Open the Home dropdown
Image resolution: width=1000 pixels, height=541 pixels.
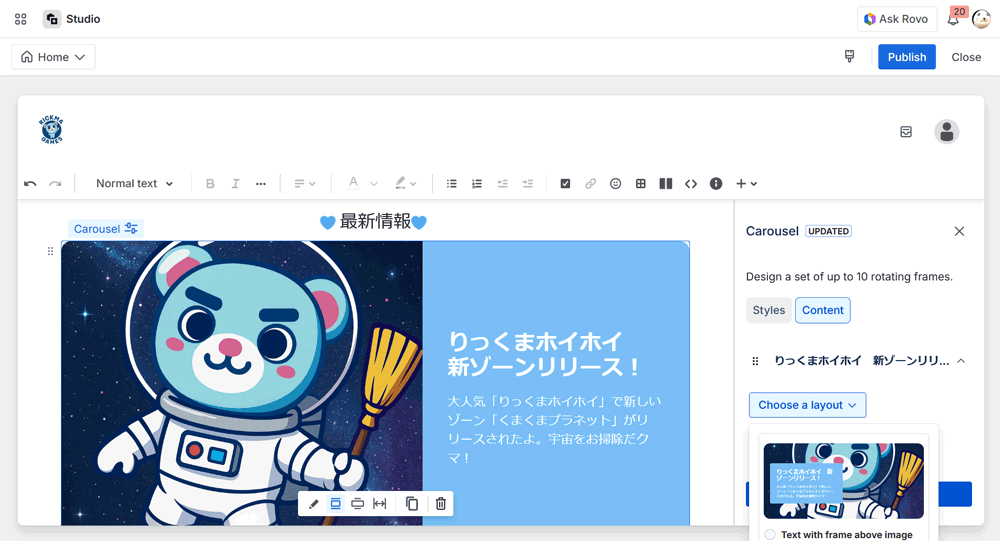pyautogui.click(x=53, y=57)
